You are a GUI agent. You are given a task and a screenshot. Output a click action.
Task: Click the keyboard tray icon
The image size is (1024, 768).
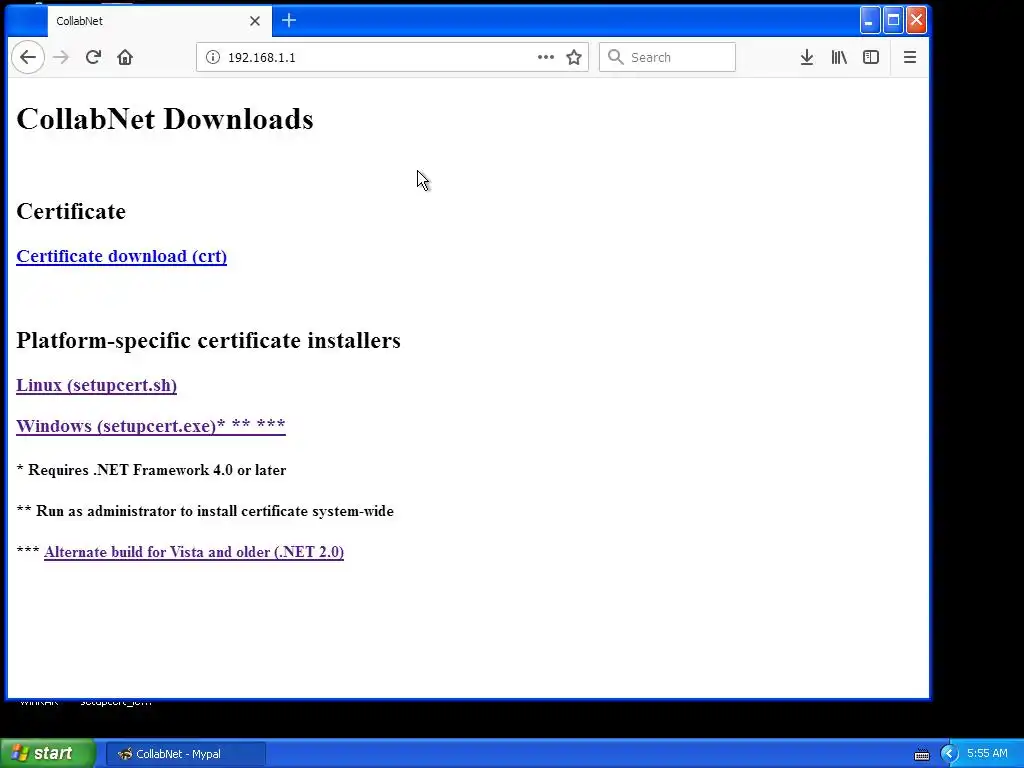tap(921, 754)
